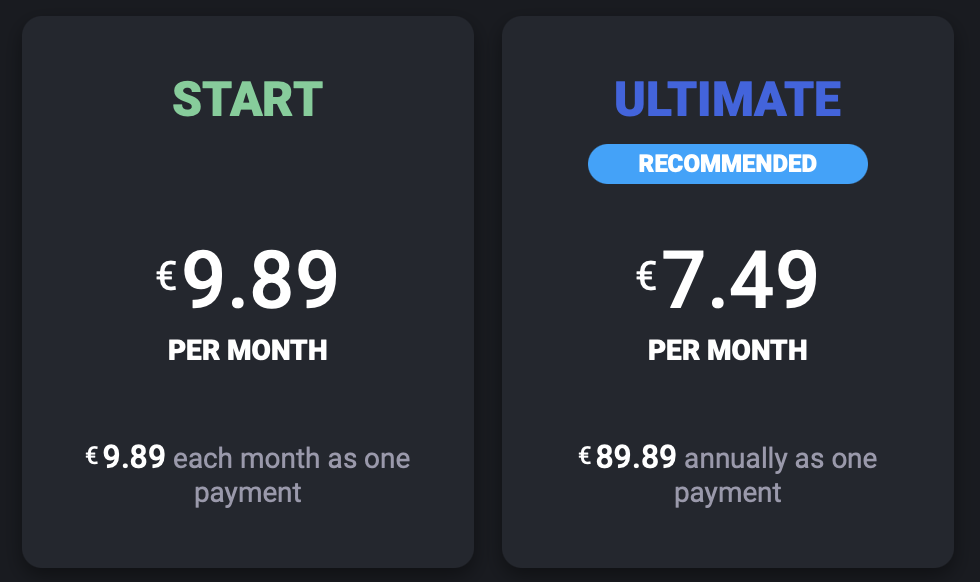Screen dimensions: 980x582
Task: Click the euro symbol beside large 7.49
Action: (646, 276)
